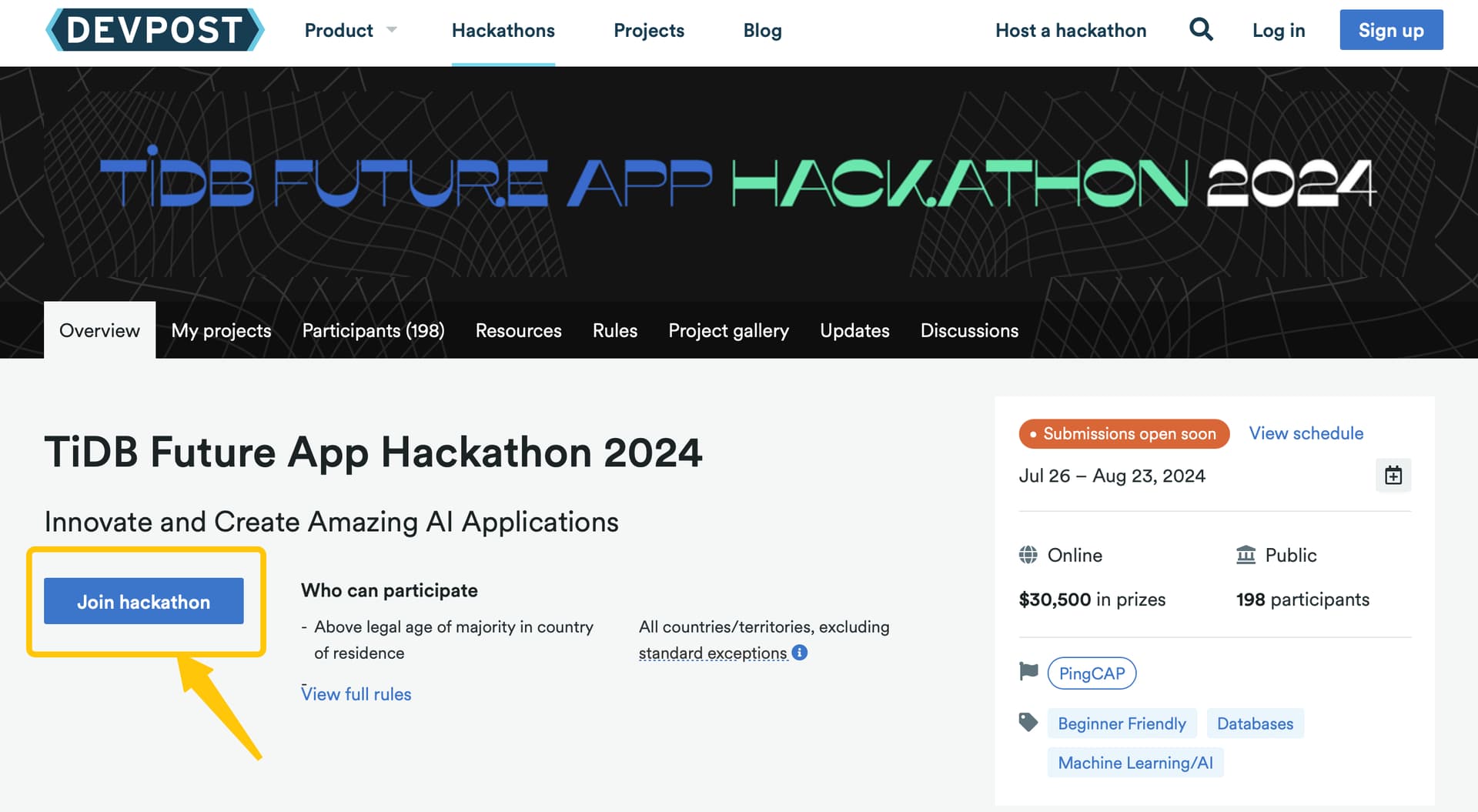The width and height of the screenshot is (1478, 812).
Task: Click the Devpost logo
Action: [155, 30]
